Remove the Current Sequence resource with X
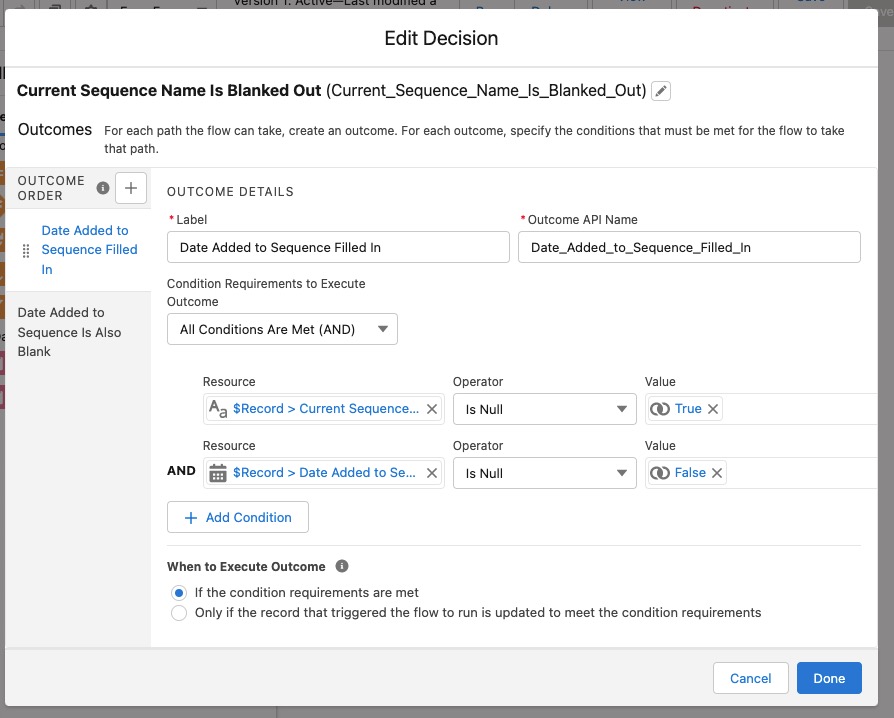The image size is (894, 718). [x=432, y=409]
